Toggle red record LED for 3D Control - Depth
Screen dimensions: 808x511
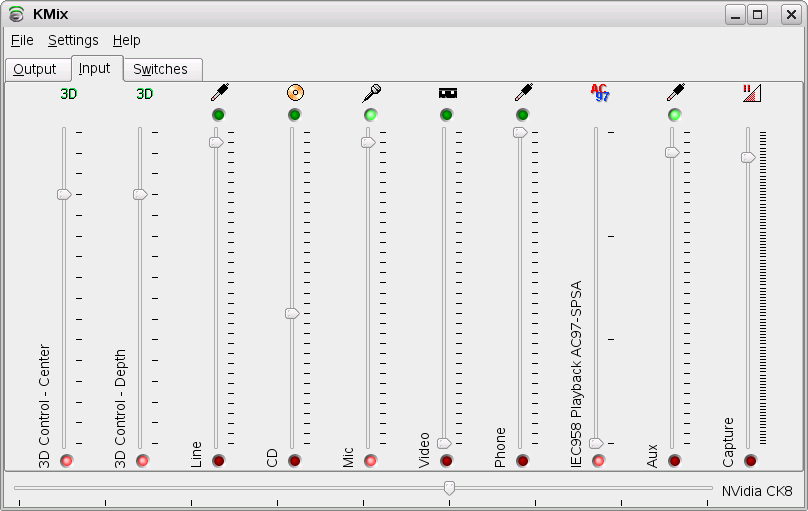[142, 461]
